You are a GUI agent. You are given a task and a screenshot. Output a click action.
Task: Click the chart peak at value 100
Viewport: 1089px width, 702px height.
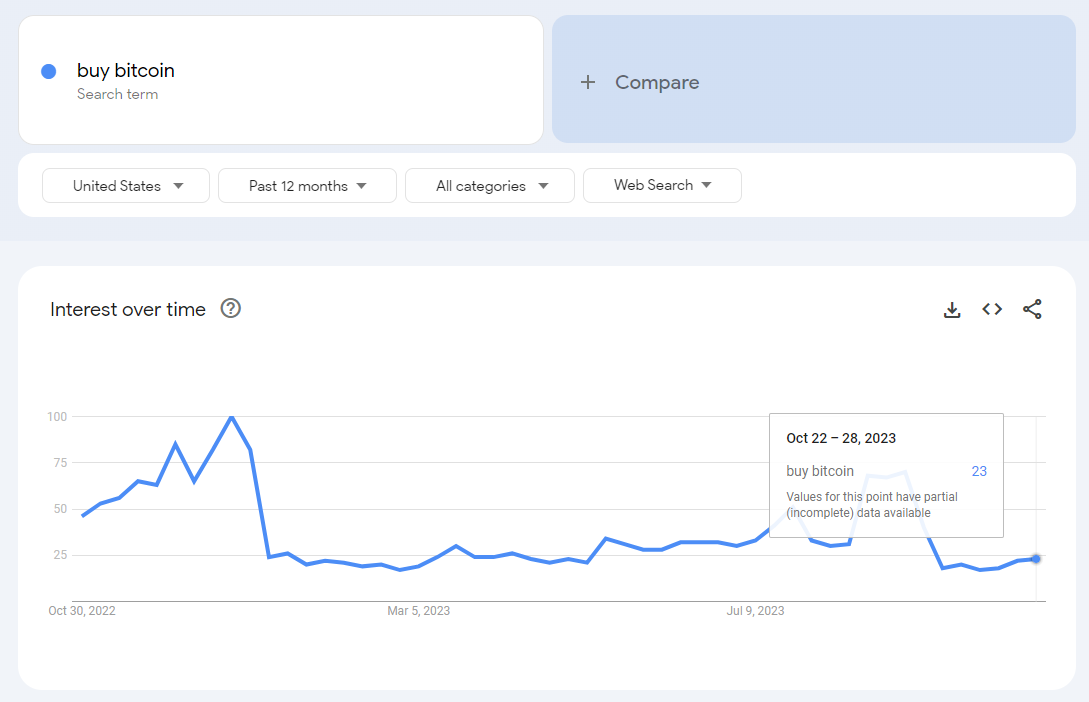231,417
